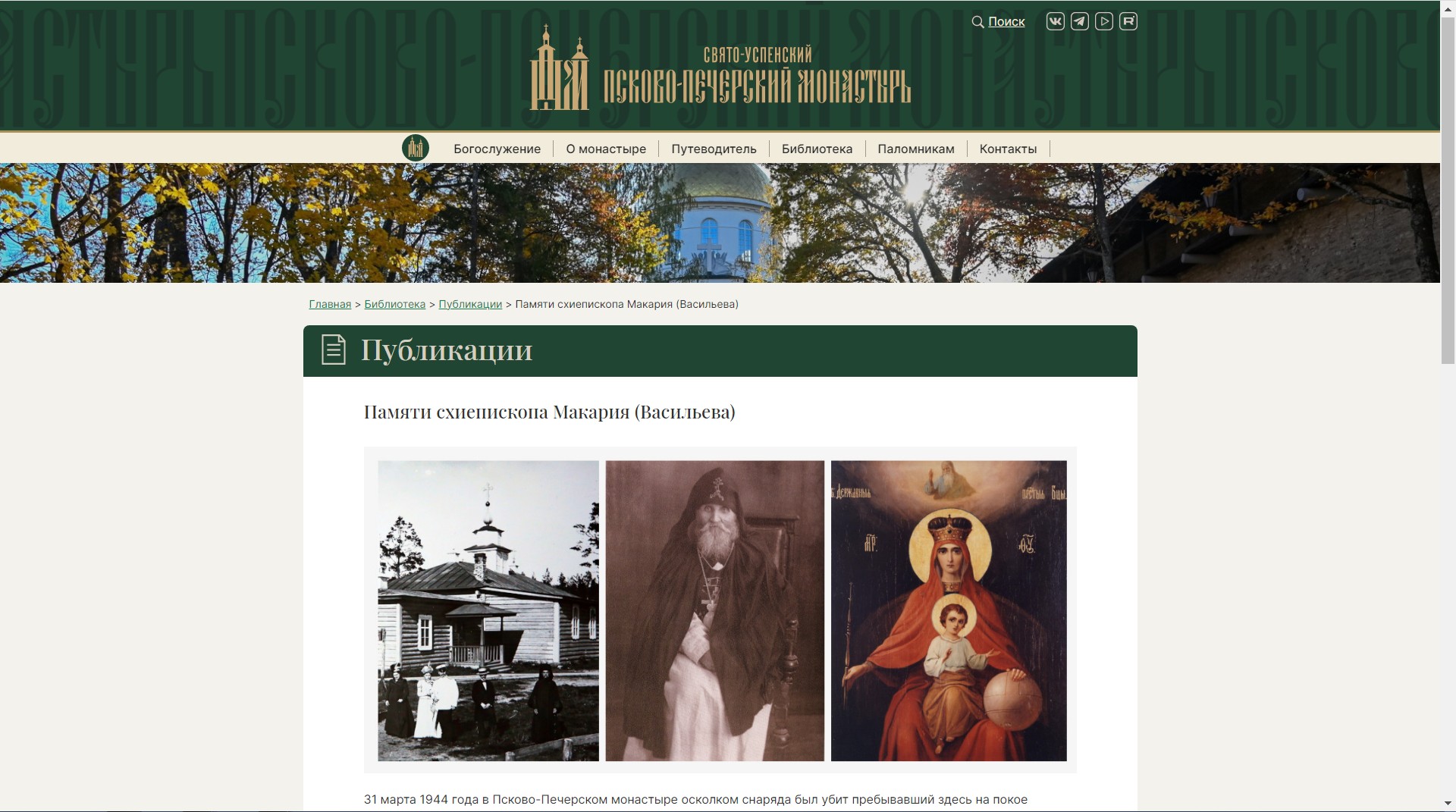Open the Богослужение menu item
1456x812 pixels.
(497, 149)
